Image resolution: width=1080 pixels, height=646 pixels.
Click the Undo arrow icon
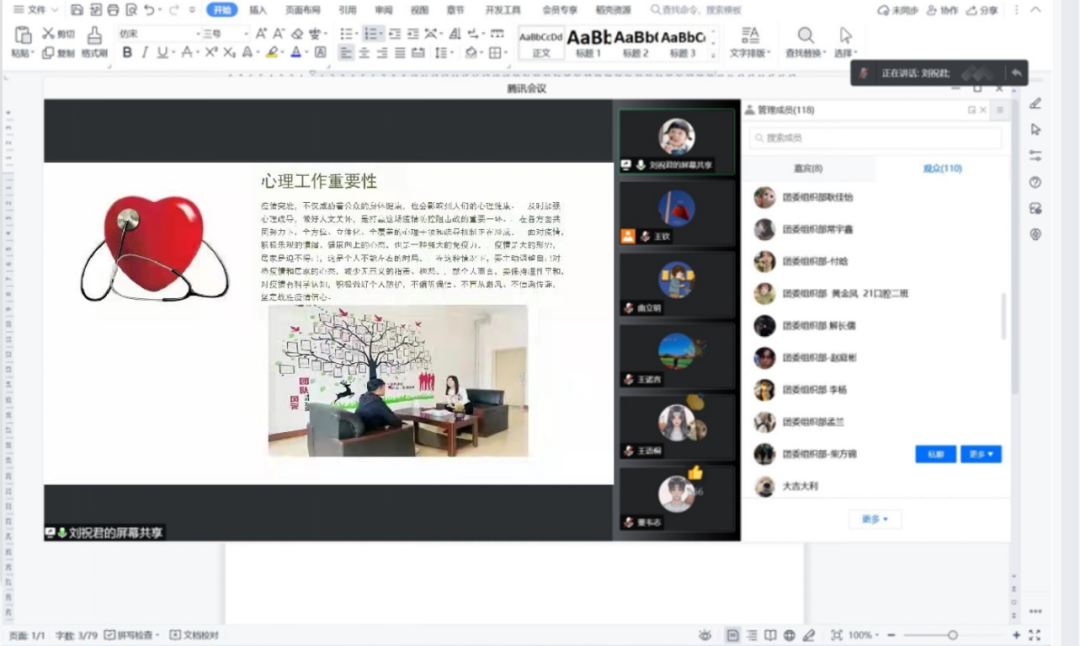click(149, 10)
